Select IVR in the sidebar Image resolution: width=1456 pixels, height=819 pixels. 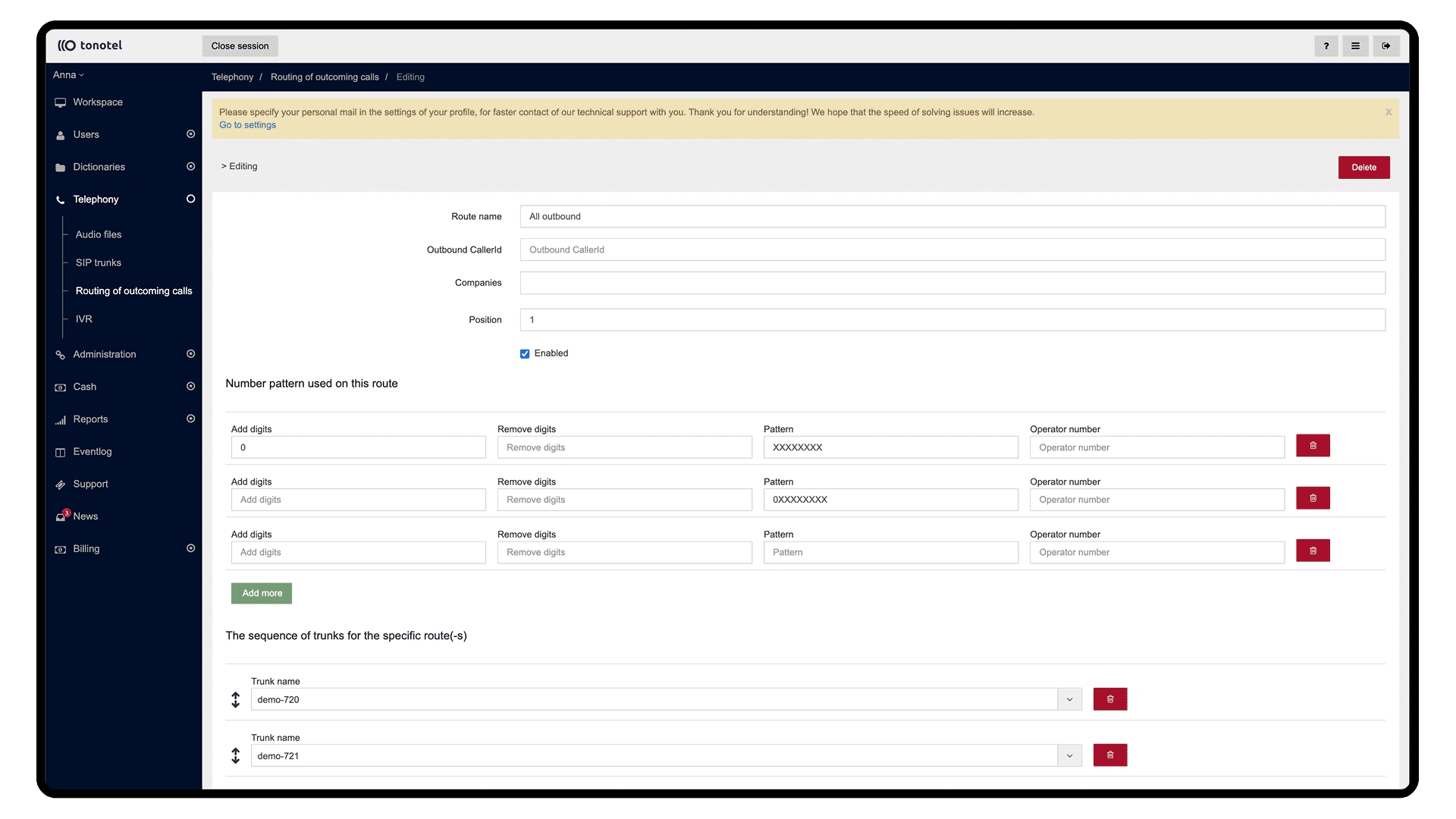83,319
